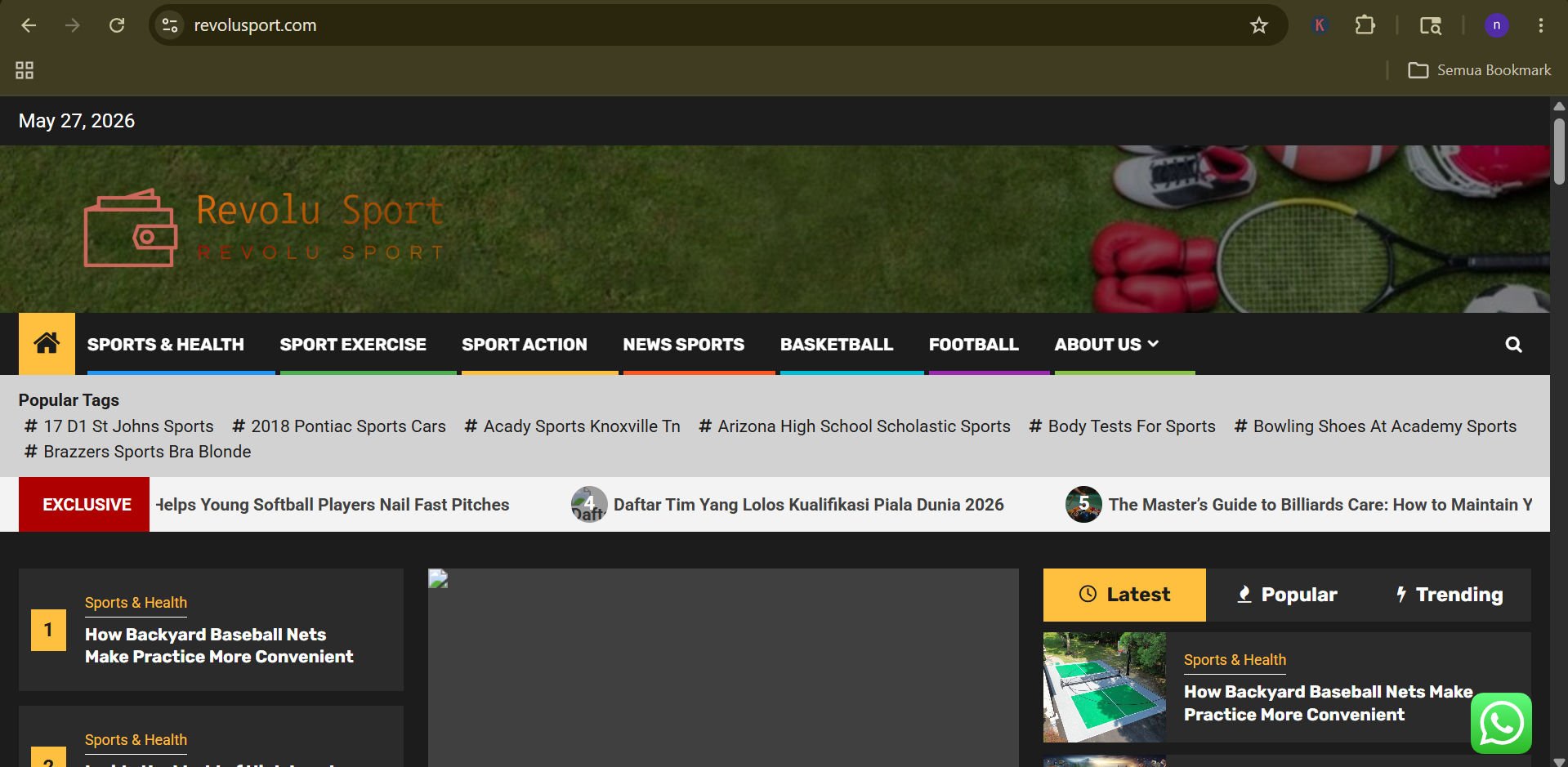Open tag Arizona High School Scholastic Sports
1568x767 pixels.
coord(855,426)
